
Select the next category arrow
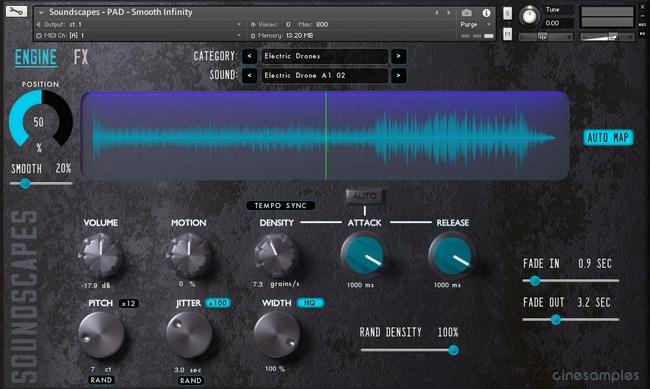[398, 56]
